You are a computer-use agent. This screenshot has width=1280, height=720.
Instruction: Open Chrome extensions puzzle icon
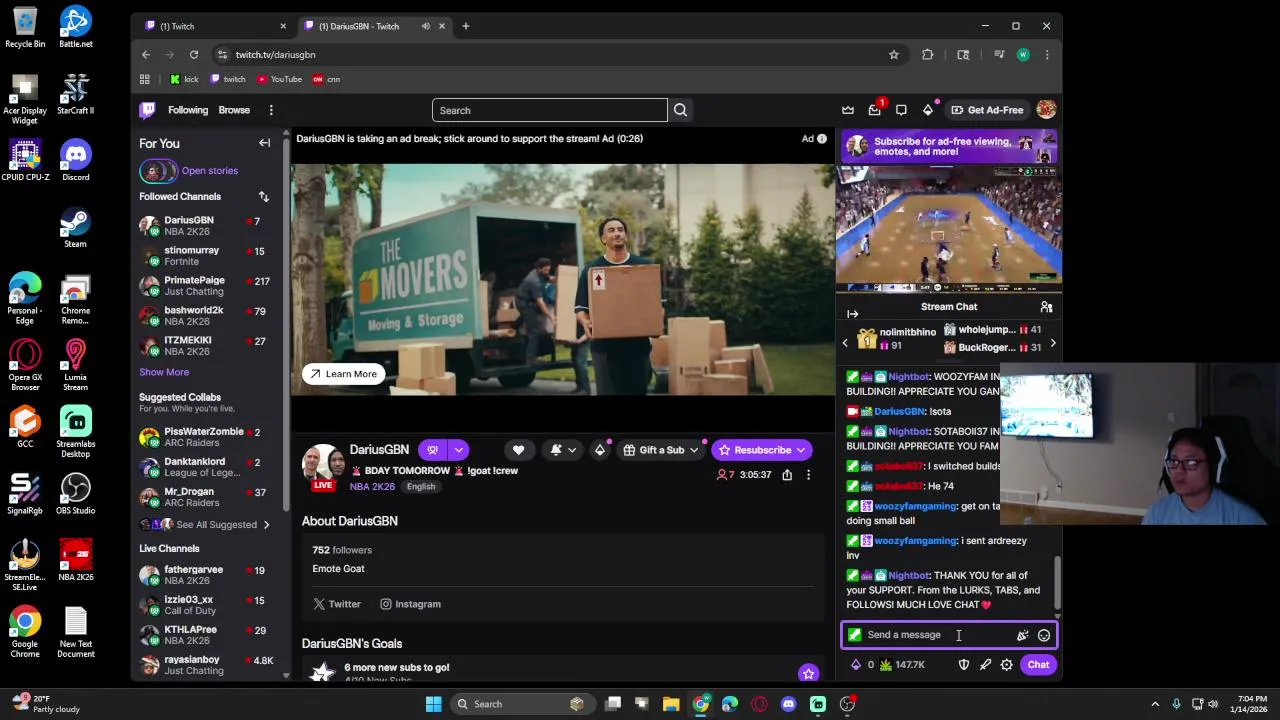point(927,55)
